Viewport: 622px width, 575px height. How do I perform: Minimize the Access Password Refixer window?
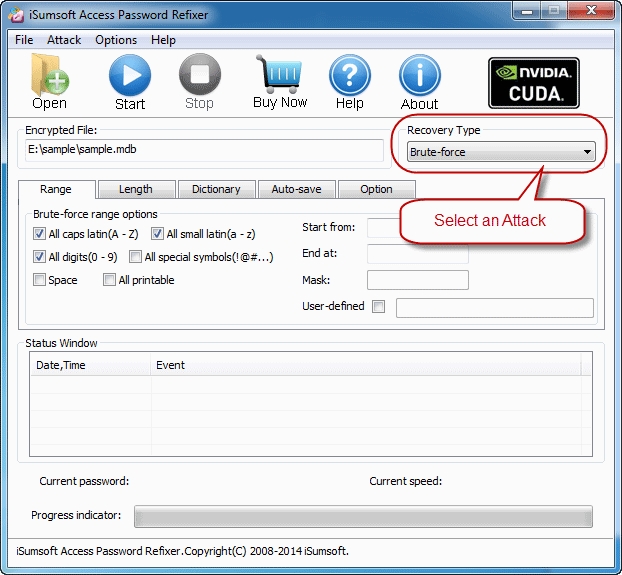(526, 10)
